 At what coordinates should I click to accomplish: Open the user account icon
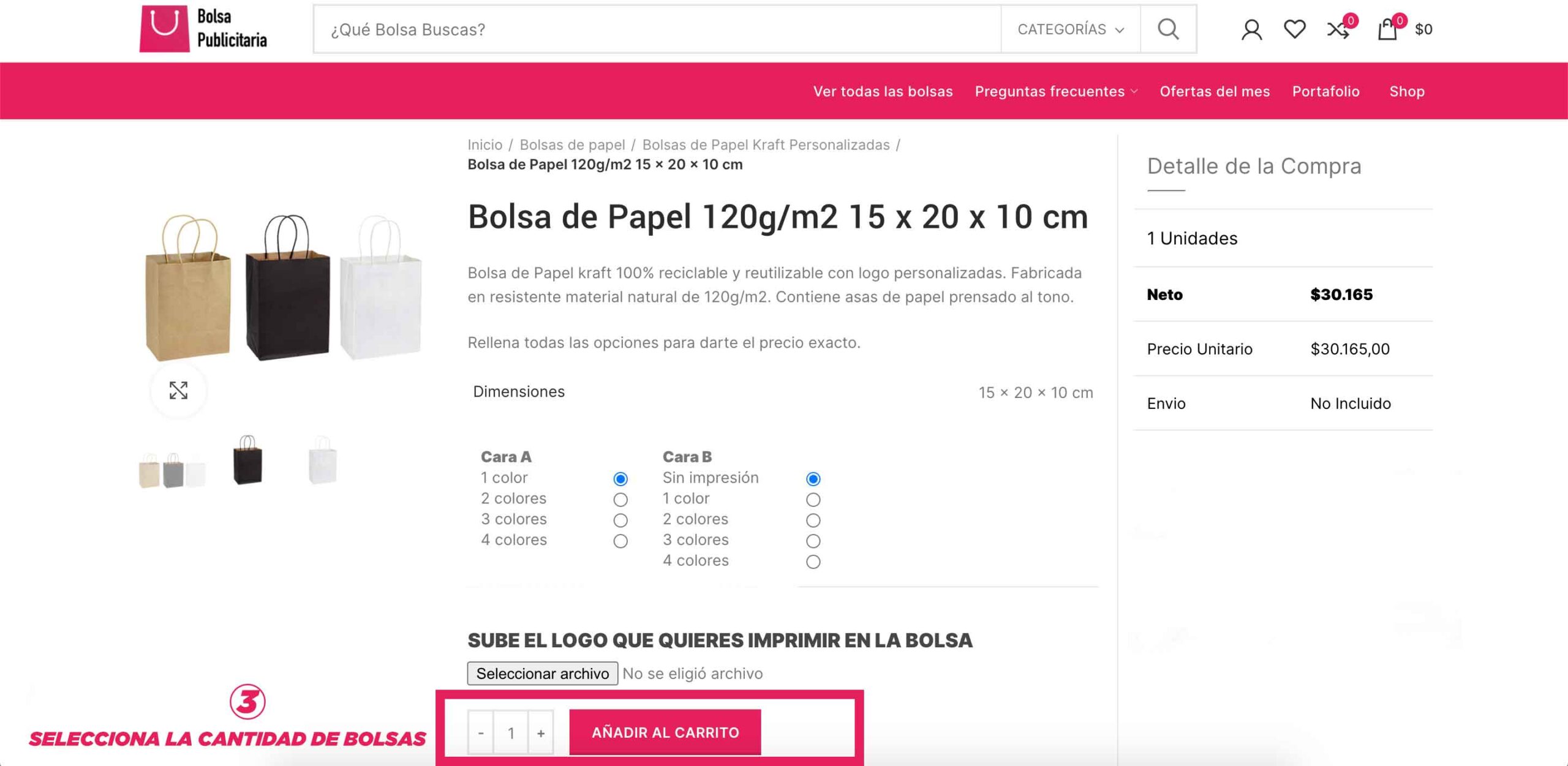click(x=1251, y=29)
